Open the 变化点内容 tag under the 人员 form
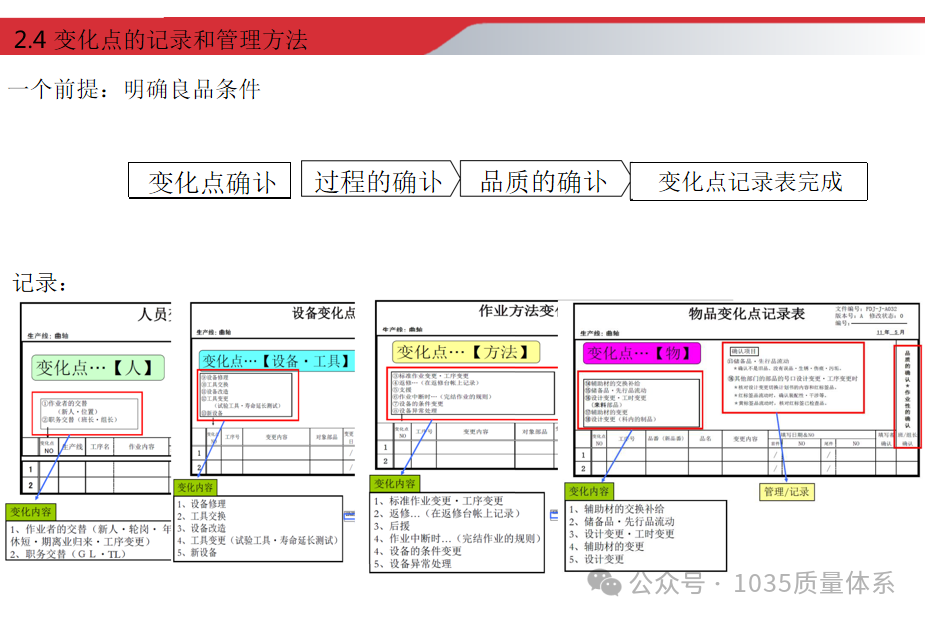The width and height of the screenshot is (925, 620). tap(32, 510)
